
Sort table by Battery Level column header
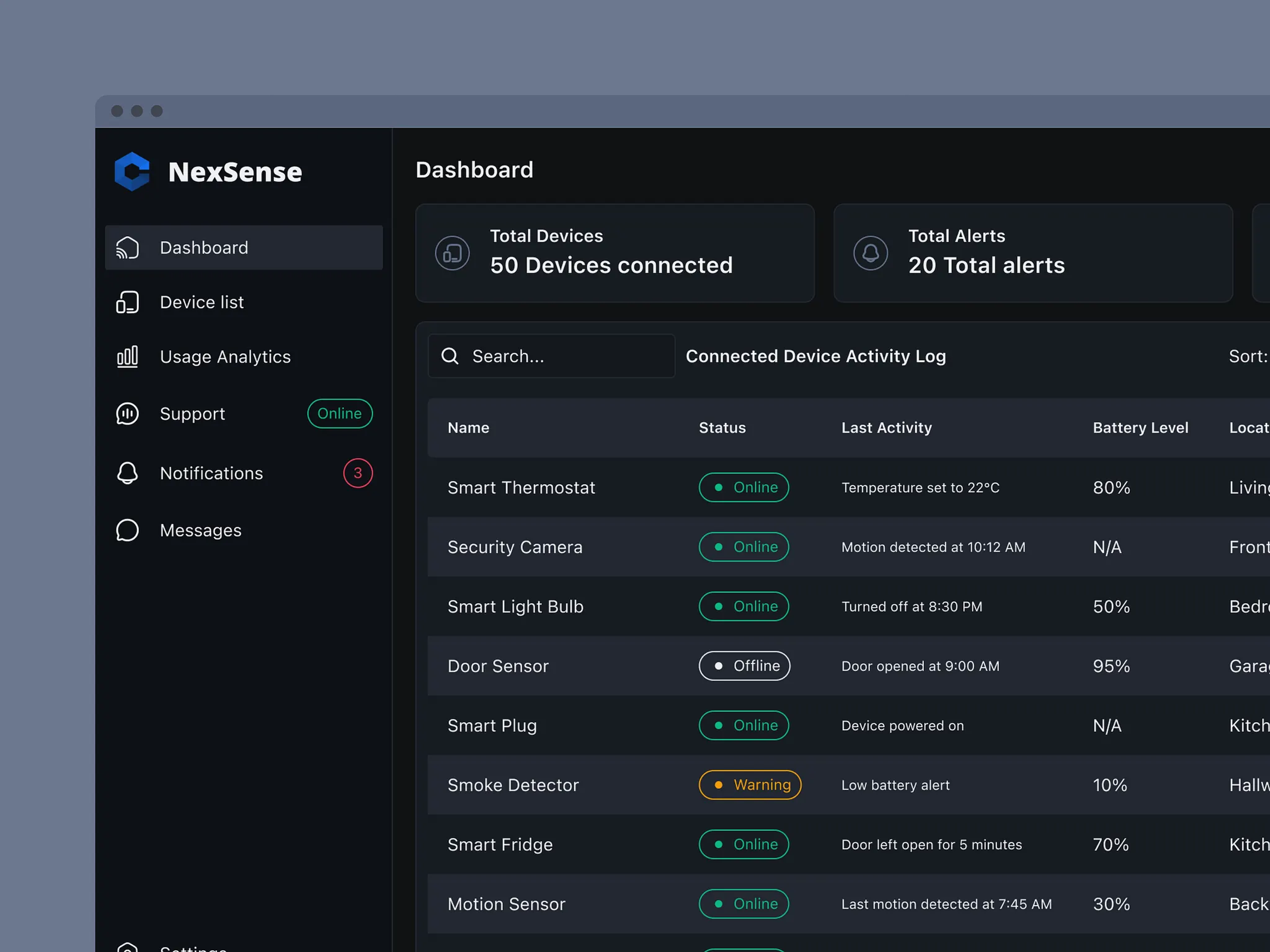click(x=1140, y=428)
